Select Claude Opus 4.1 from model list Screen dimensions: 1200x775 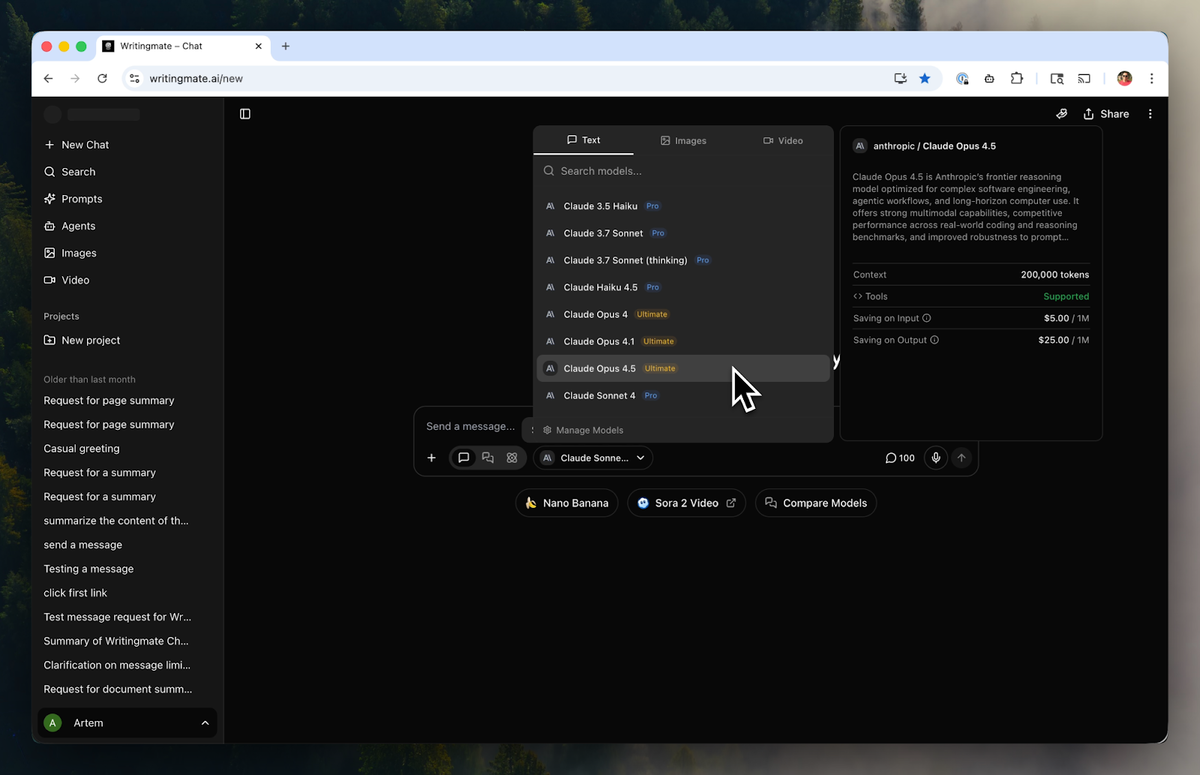(x=599, y=341)
